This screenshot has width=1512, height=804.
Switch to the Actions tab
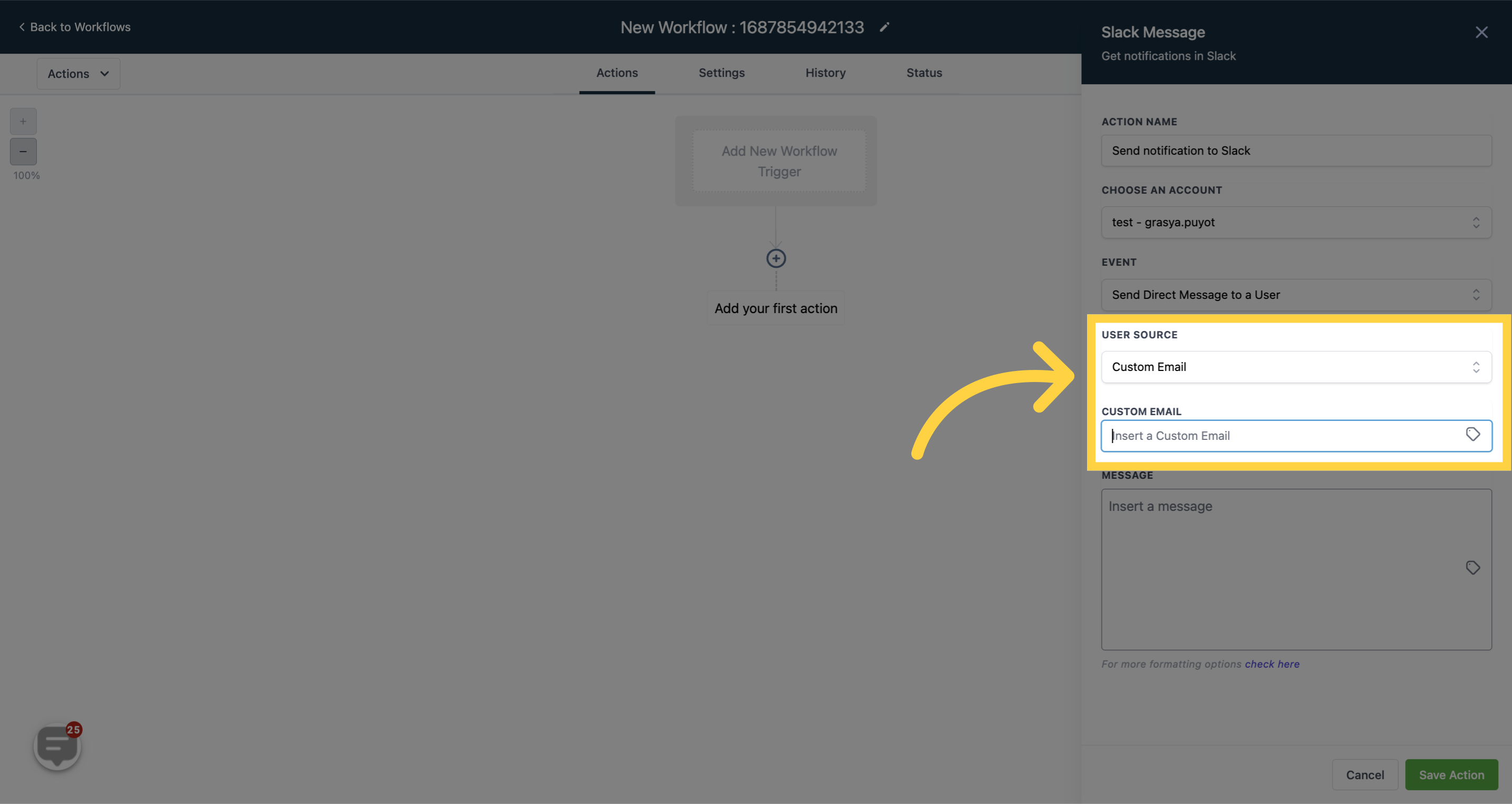pos(617,73)
